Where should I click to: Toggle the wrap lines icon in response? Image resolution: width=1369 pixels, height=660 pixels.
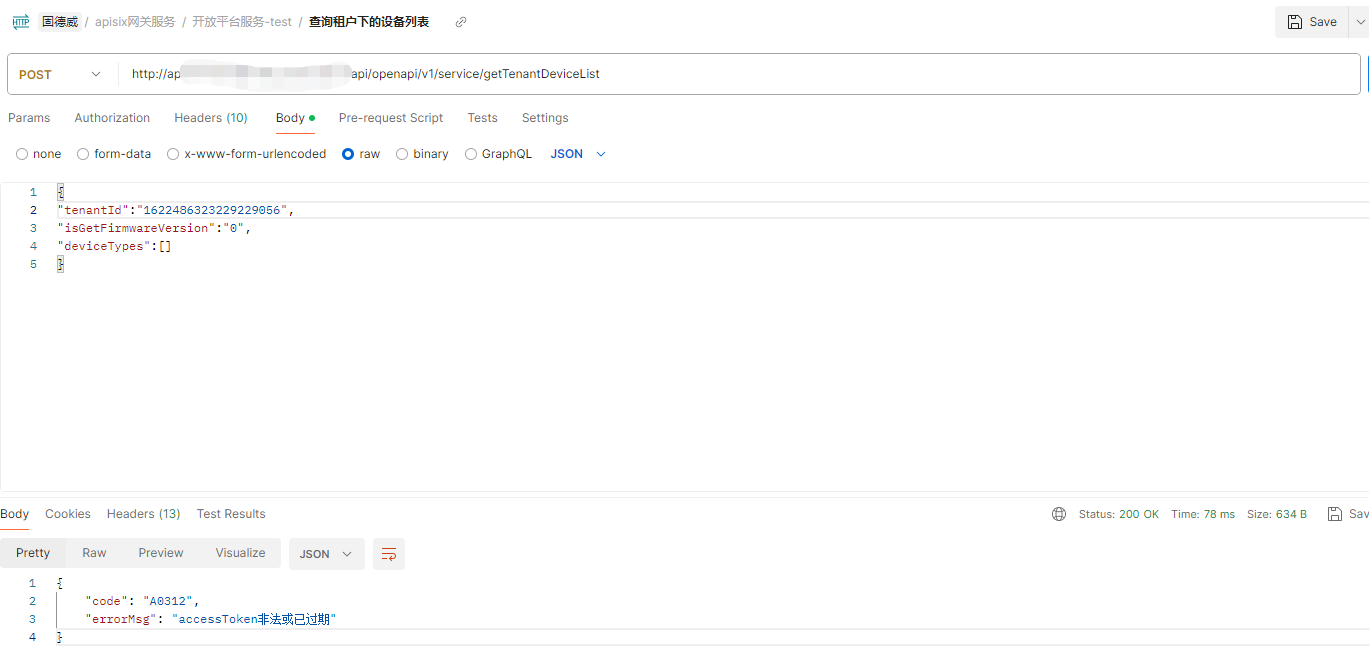coord(389,554)
